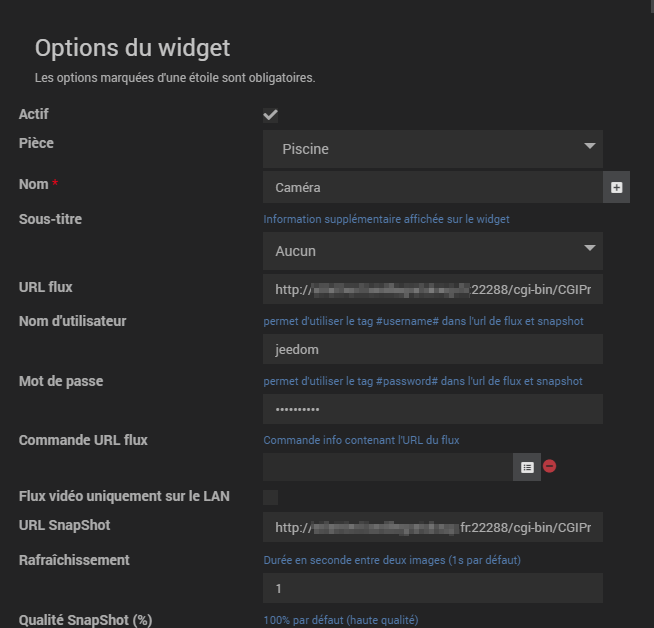Click the Commande info hint text
The height and width of the screenshot is (628, 654).
(361, 439)
